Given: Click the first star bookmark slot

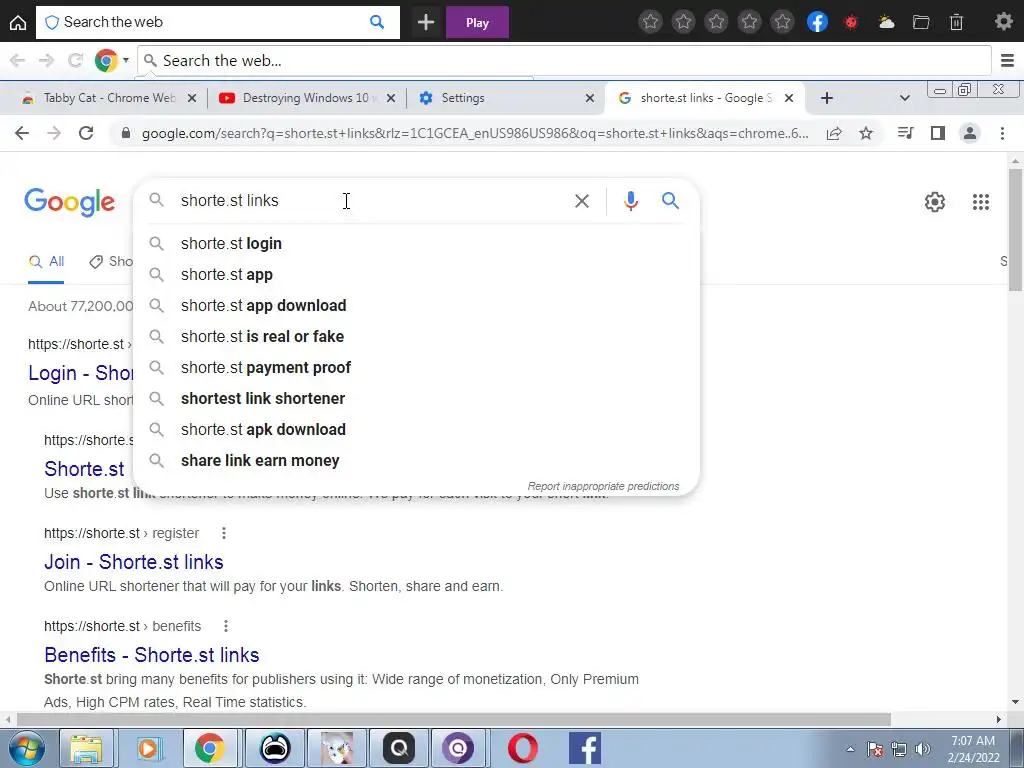Looking at the screenshot, I should pyautogui.click(x=650, y=22).
